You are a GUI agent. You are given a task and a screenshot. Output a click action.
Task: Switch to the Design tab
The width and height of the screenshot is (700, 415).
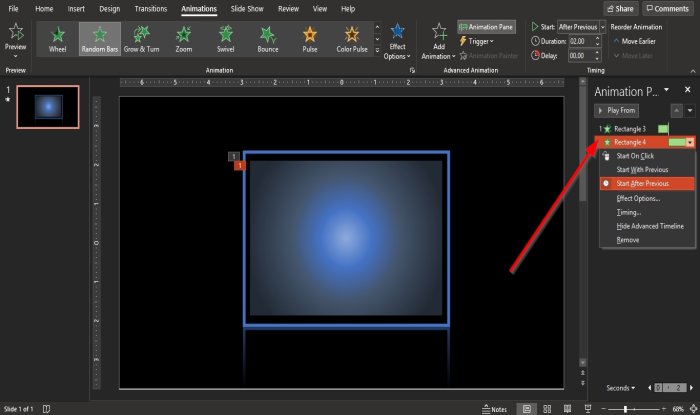click(109, 8)
